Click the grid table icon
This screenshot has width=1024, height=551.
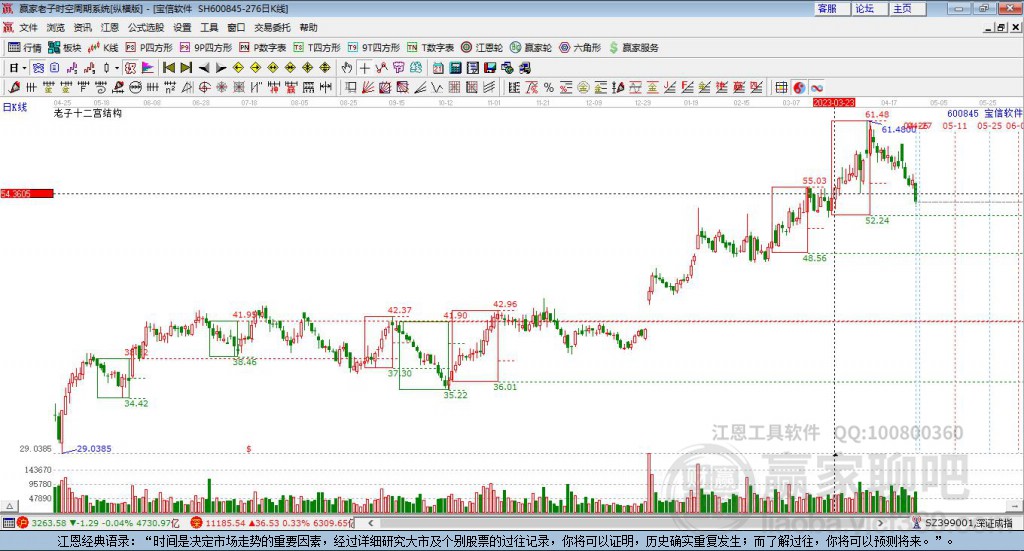point(781,87)
